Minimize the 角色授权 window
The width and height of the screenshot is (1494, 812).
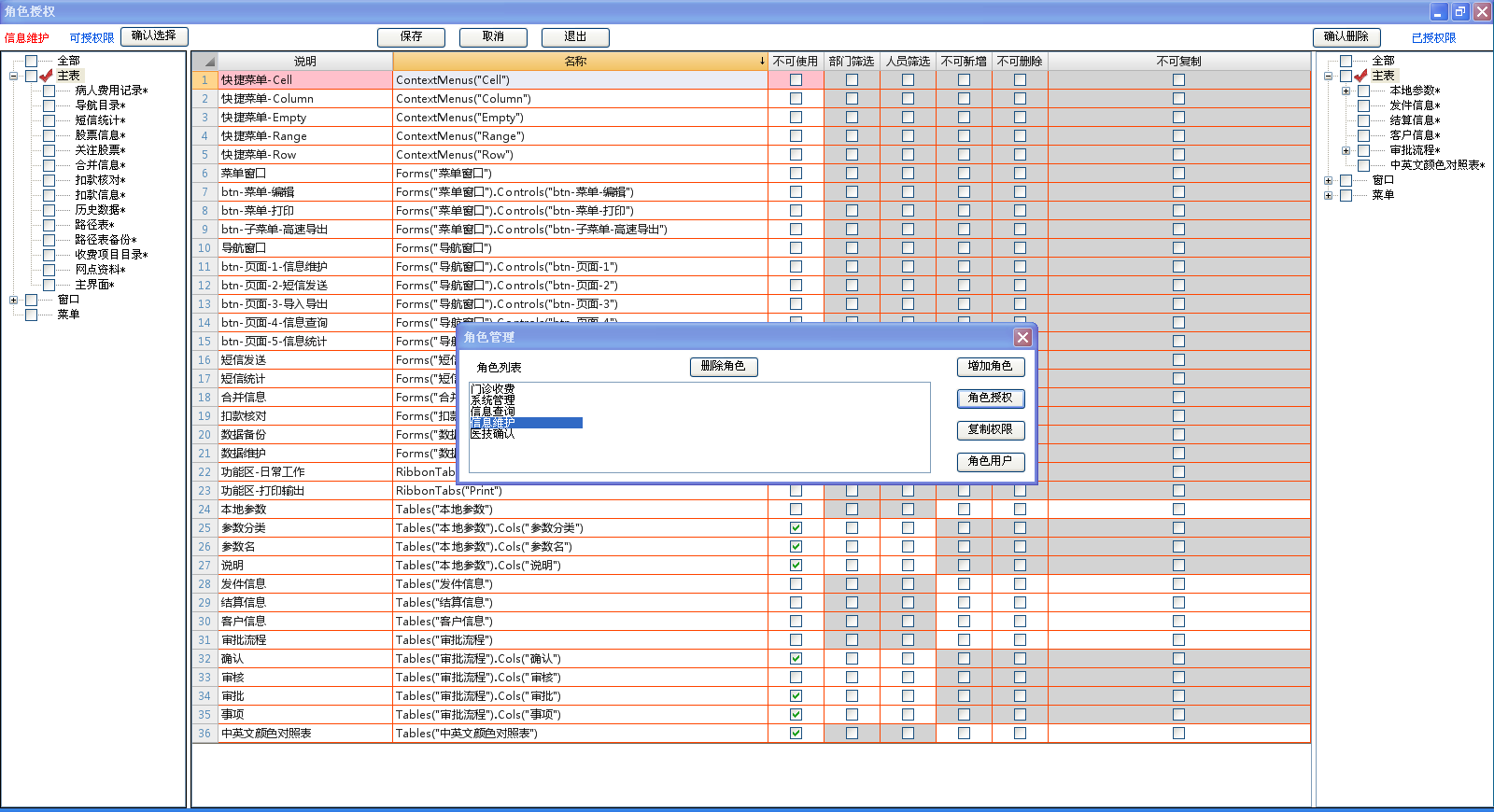click(x=1439, y=11)
